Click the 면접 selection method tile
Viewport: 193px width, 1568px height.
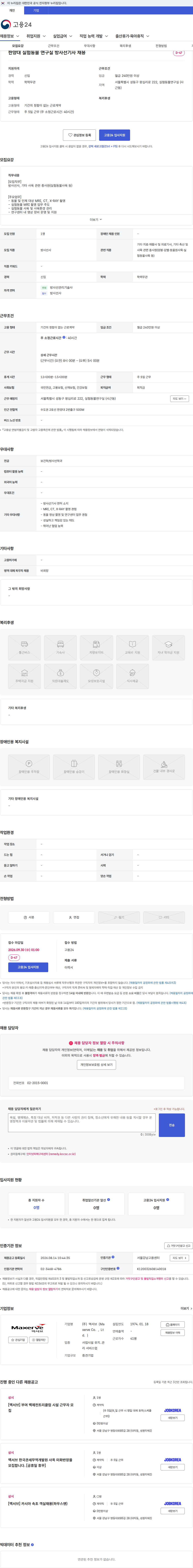pyautogui.click(x=74, y=917)
